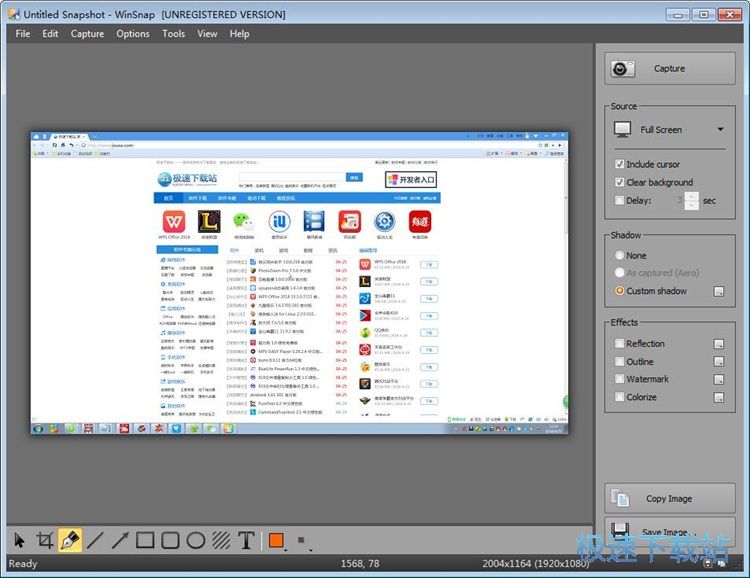Select the Pen drawing tool
The image size is (750, 578).
click(x=70, y=541)
